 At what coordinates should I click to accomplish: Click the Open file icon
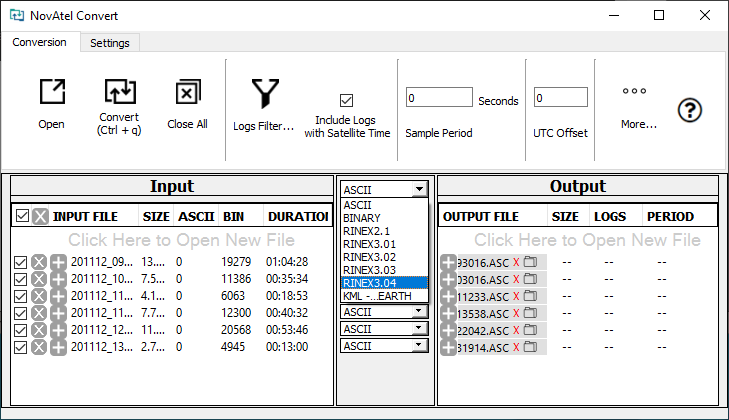pos(52,91)
